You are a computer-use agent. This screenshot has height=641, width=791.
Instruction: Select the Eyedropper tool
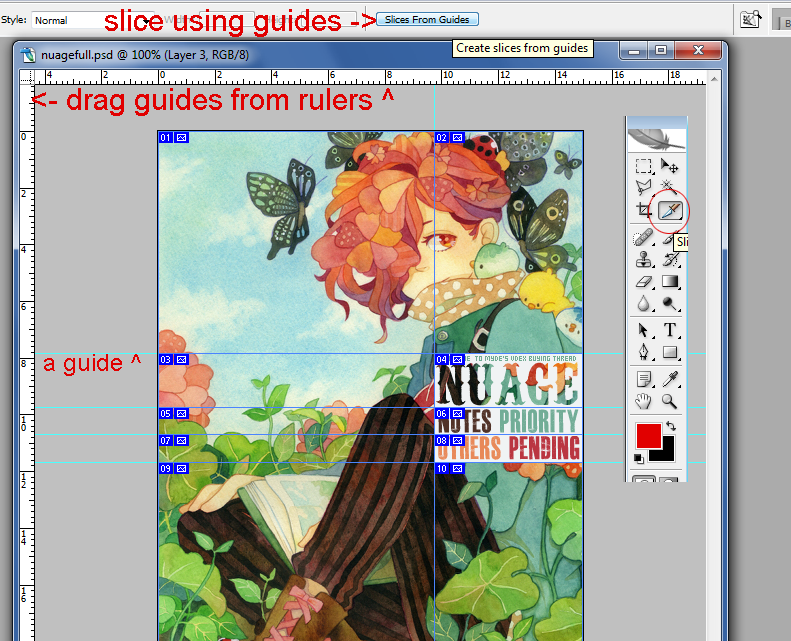(670, 379)
